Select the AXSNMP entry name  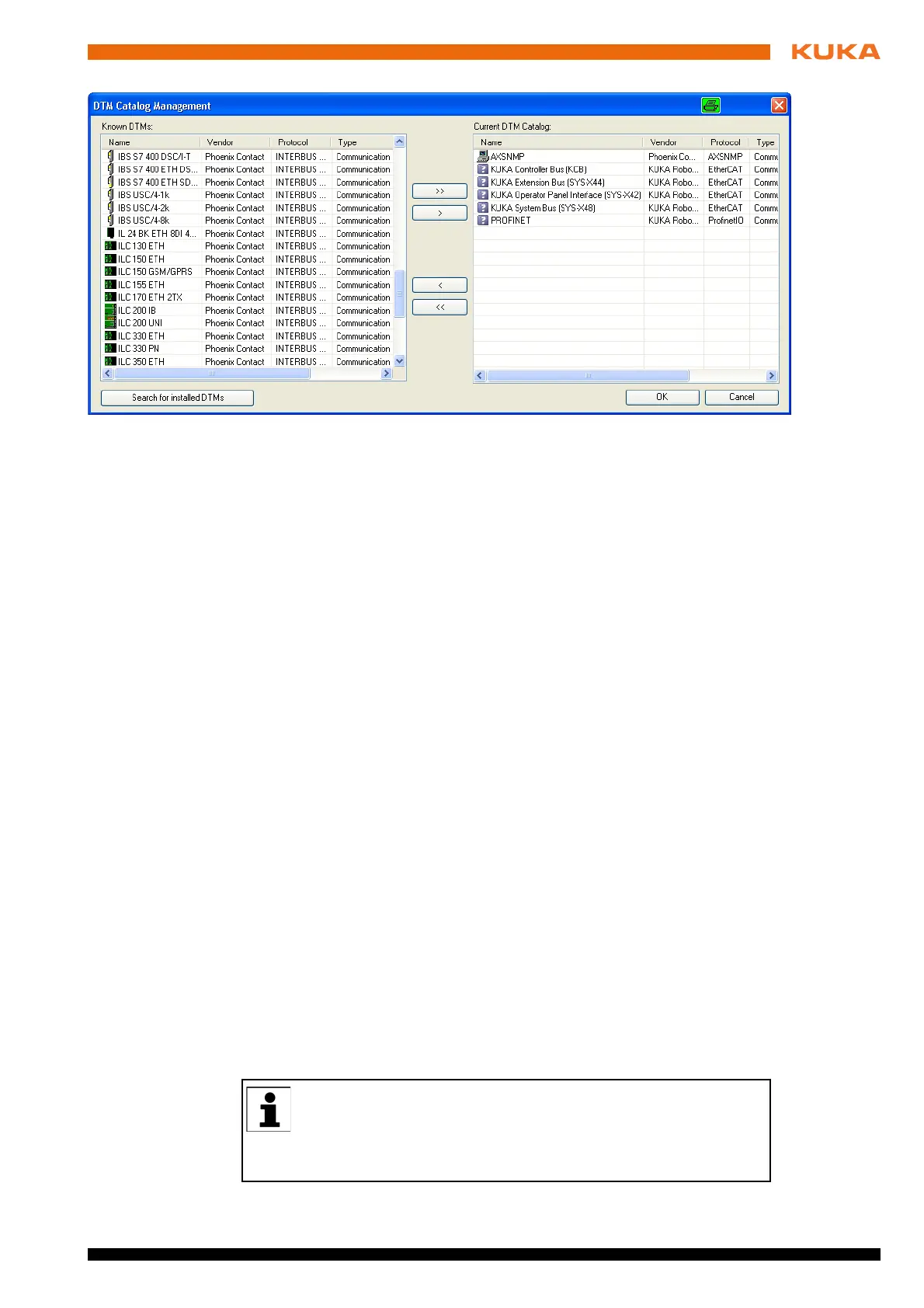coord(508,157)
